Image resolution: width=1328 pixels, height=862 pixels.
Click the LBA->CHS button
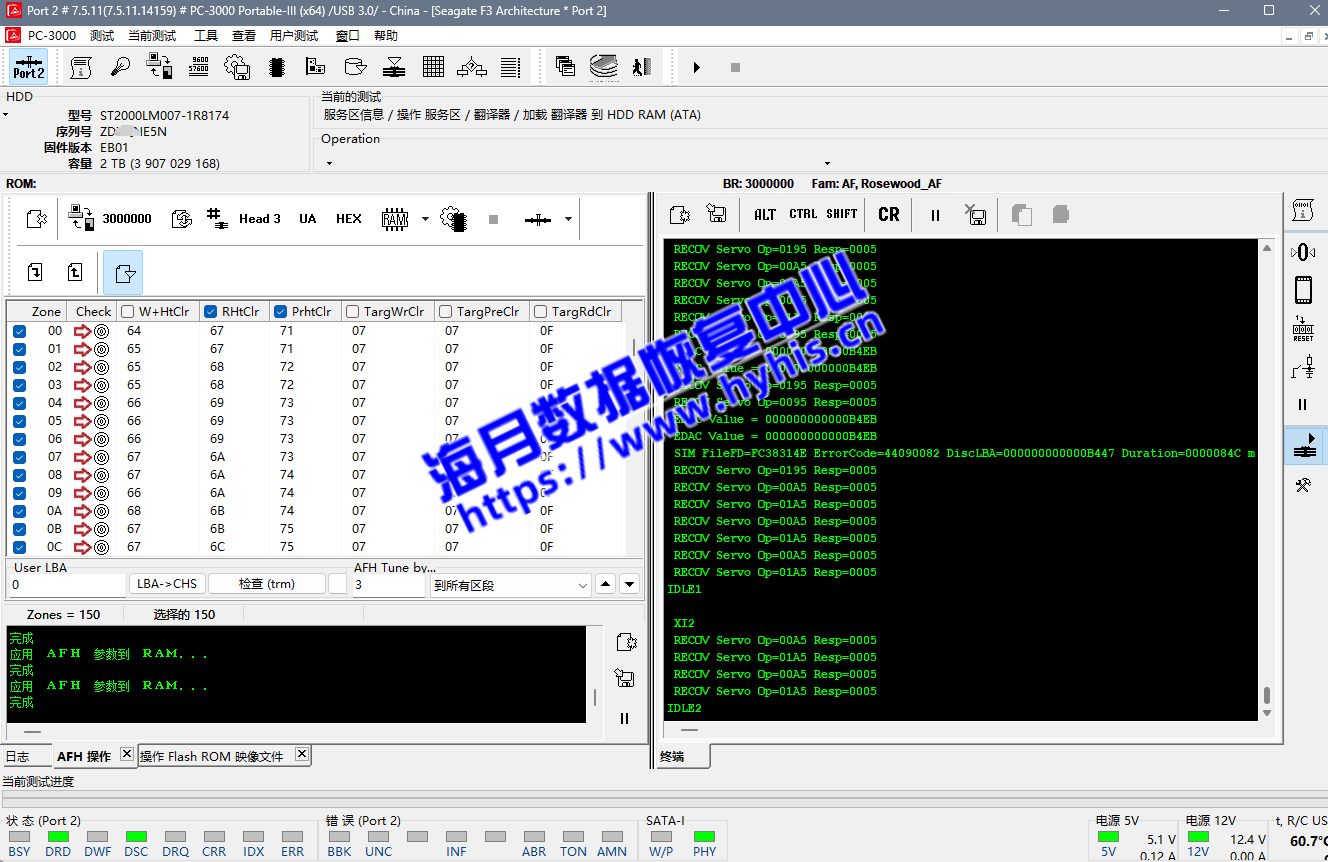(x=167, y=584)
